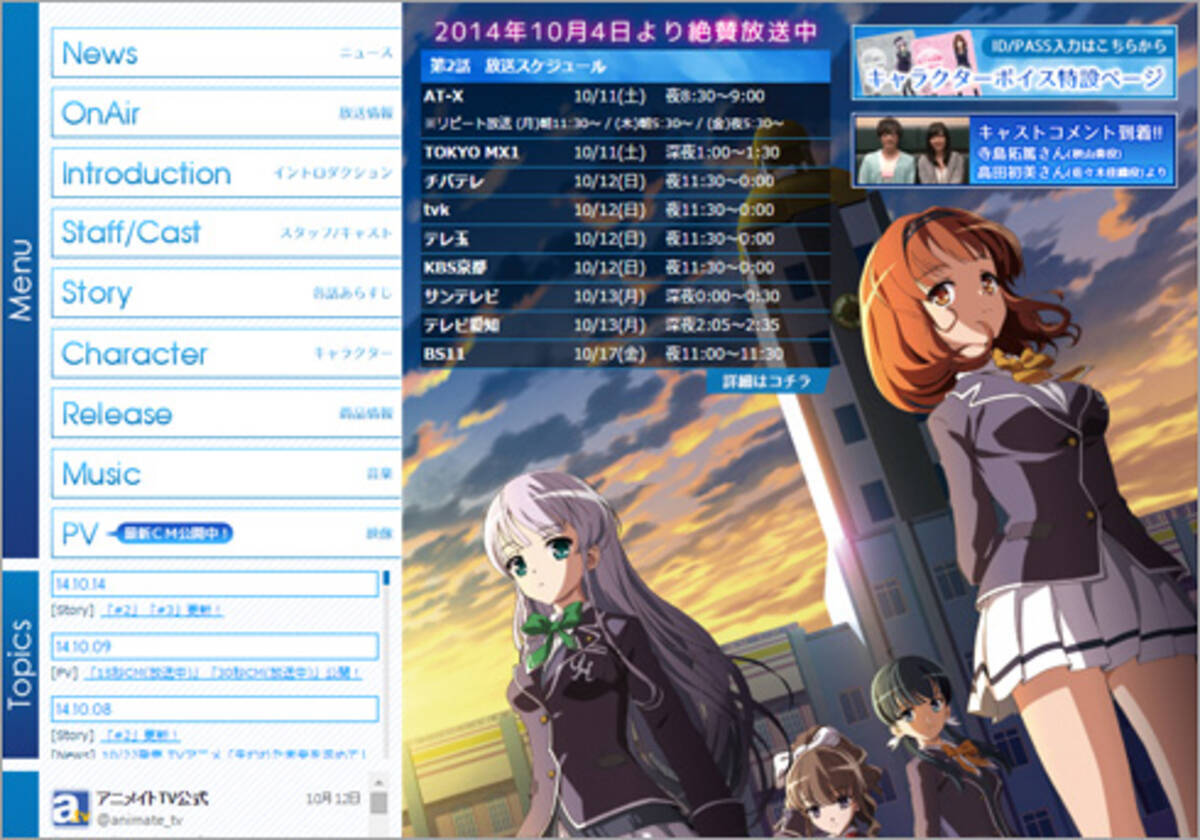Click the animate TV avatar icon
Screen dimensions: 1200x840
coord(70,807)
